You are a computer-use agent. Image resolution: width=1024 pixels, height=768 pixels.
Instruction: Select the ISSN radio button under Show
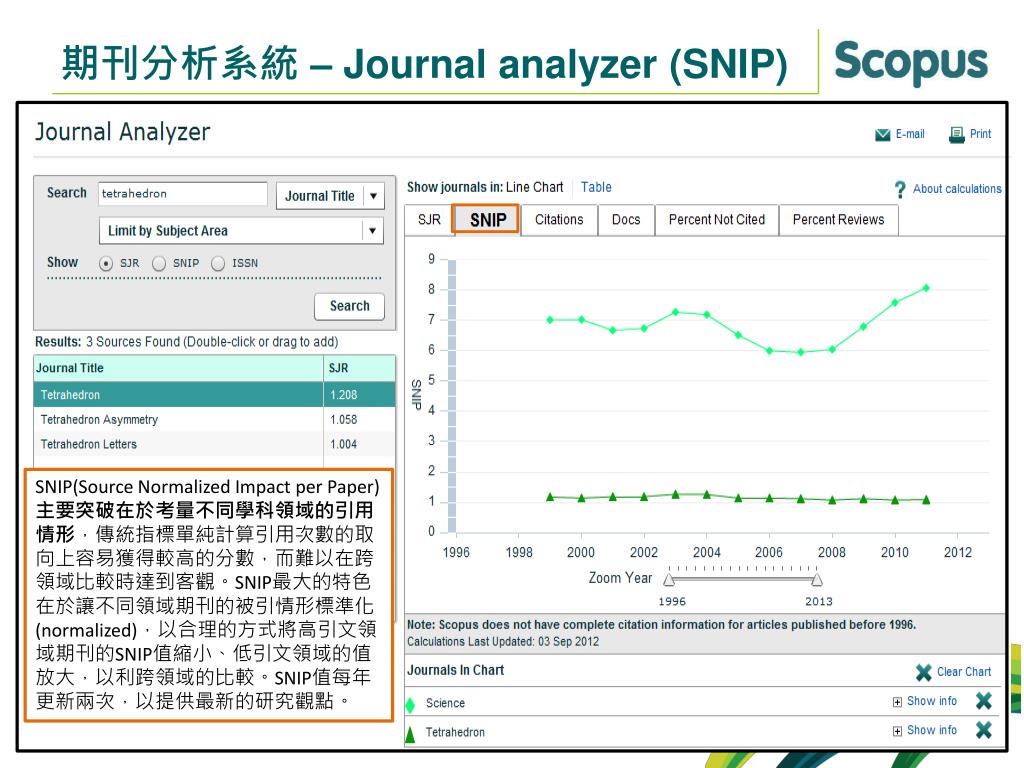click(x=218, y=263)
